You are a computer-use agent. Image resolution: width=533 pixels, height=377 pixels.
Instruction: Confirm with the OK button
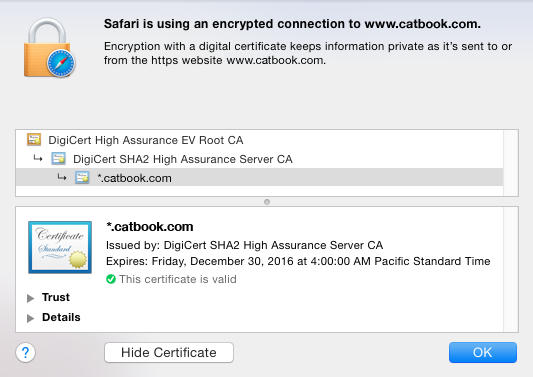[x=483, y=353]
